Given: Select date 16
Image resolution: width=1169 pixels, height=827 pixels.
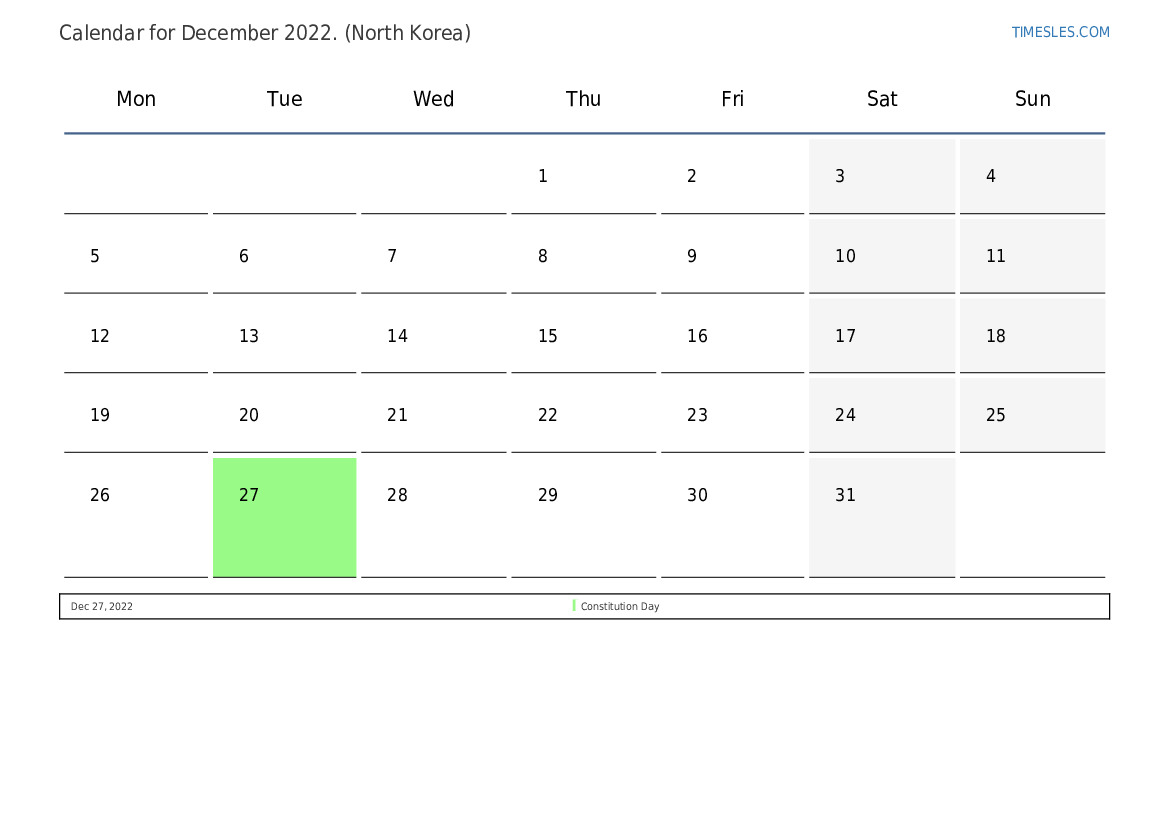Looking at the screenshot, I should tap(732, 336).
